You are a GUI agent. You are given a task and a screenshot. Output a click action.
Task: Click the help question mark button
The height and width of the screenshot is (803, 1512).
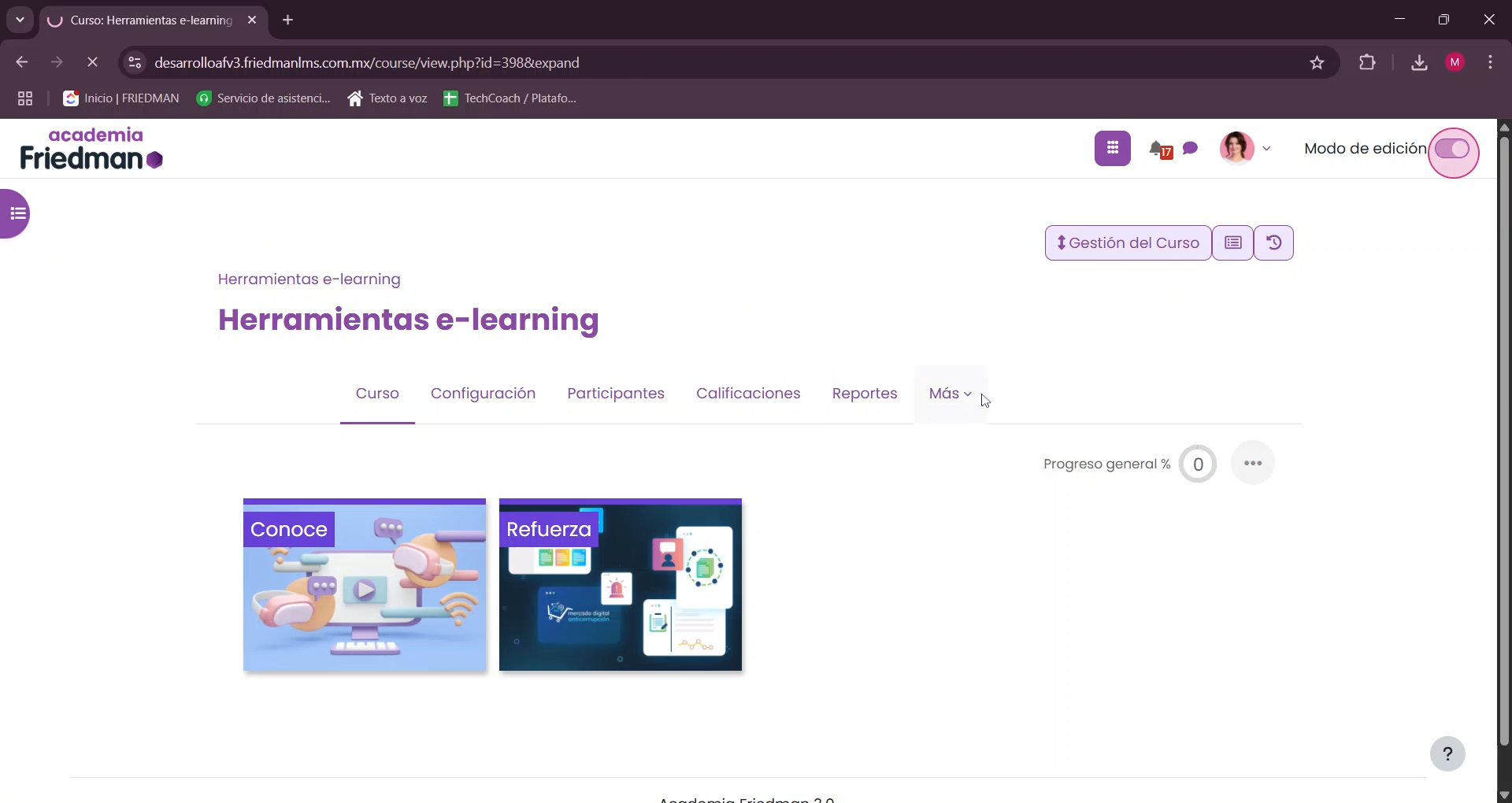pos(1447,754)
